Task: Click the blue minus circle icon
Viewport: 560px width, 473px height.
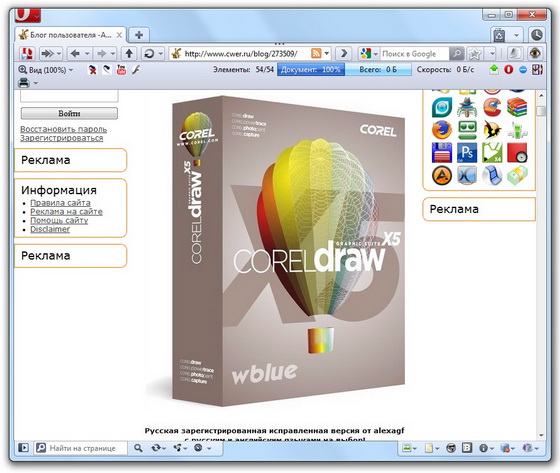Action: (x=522, y=70)
